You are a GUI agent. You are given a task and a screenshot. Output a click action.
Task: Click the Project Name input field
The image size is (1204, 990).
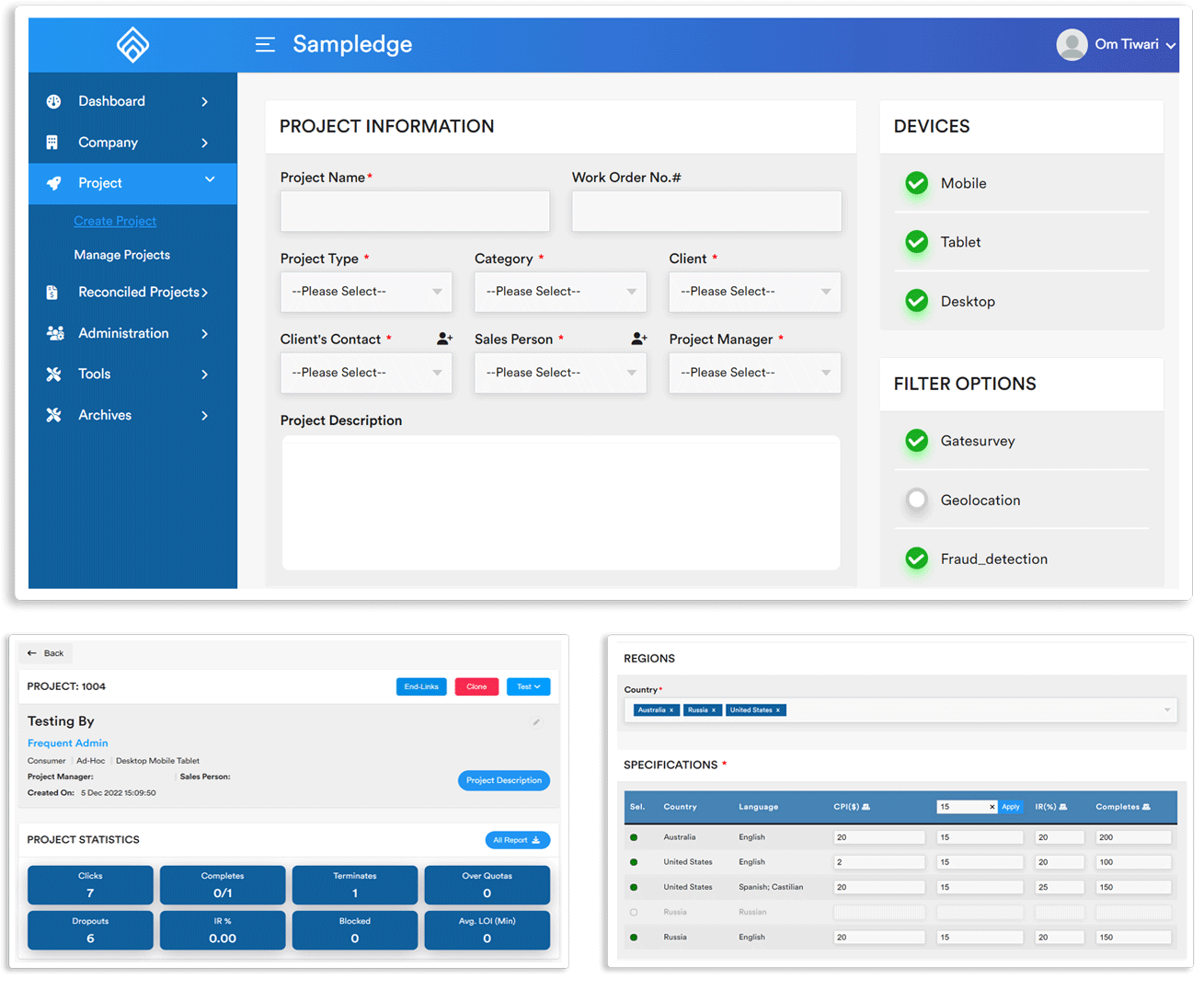click(x=415, y=212)
